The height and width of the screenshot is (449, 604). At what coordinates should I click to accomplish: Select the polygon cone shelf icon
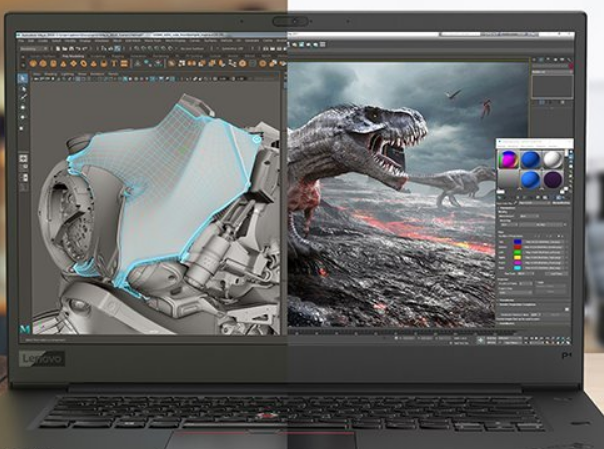63,64
